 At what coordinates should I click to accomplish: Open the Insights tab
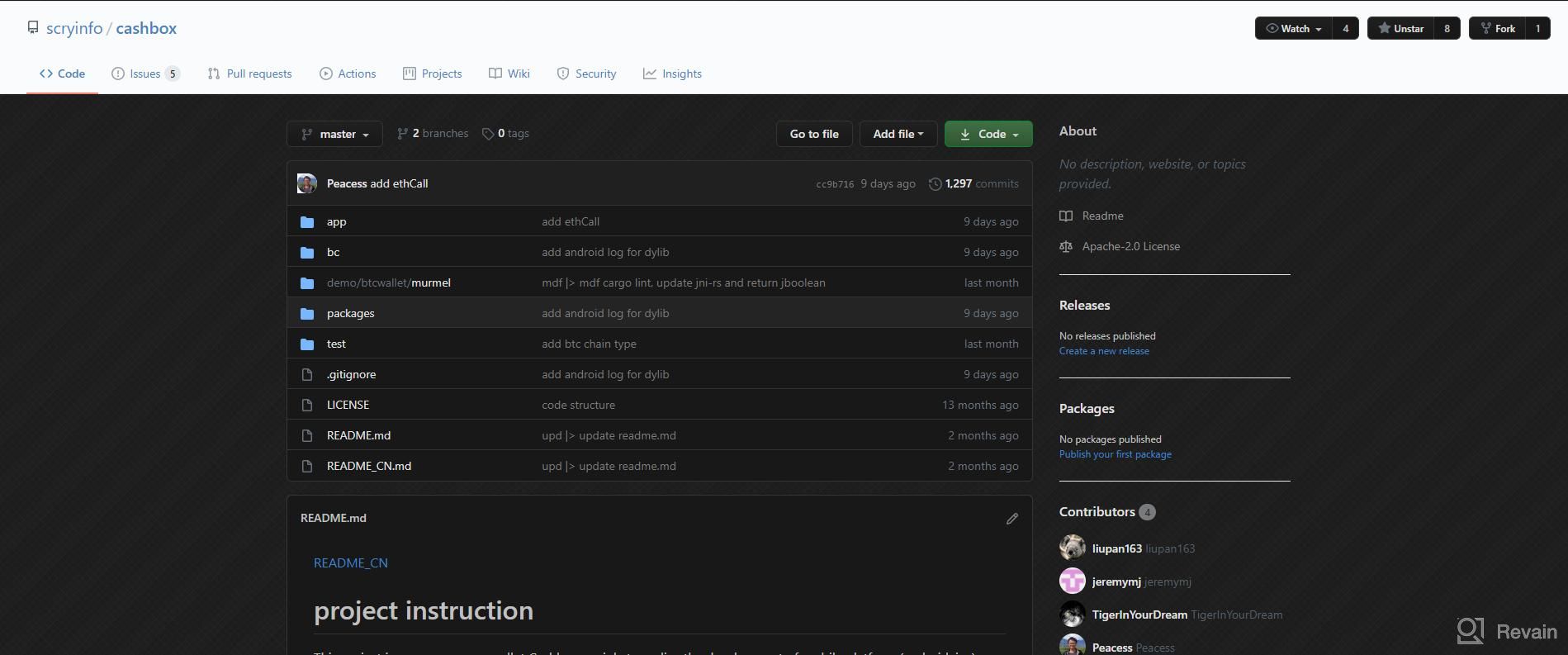672,74
